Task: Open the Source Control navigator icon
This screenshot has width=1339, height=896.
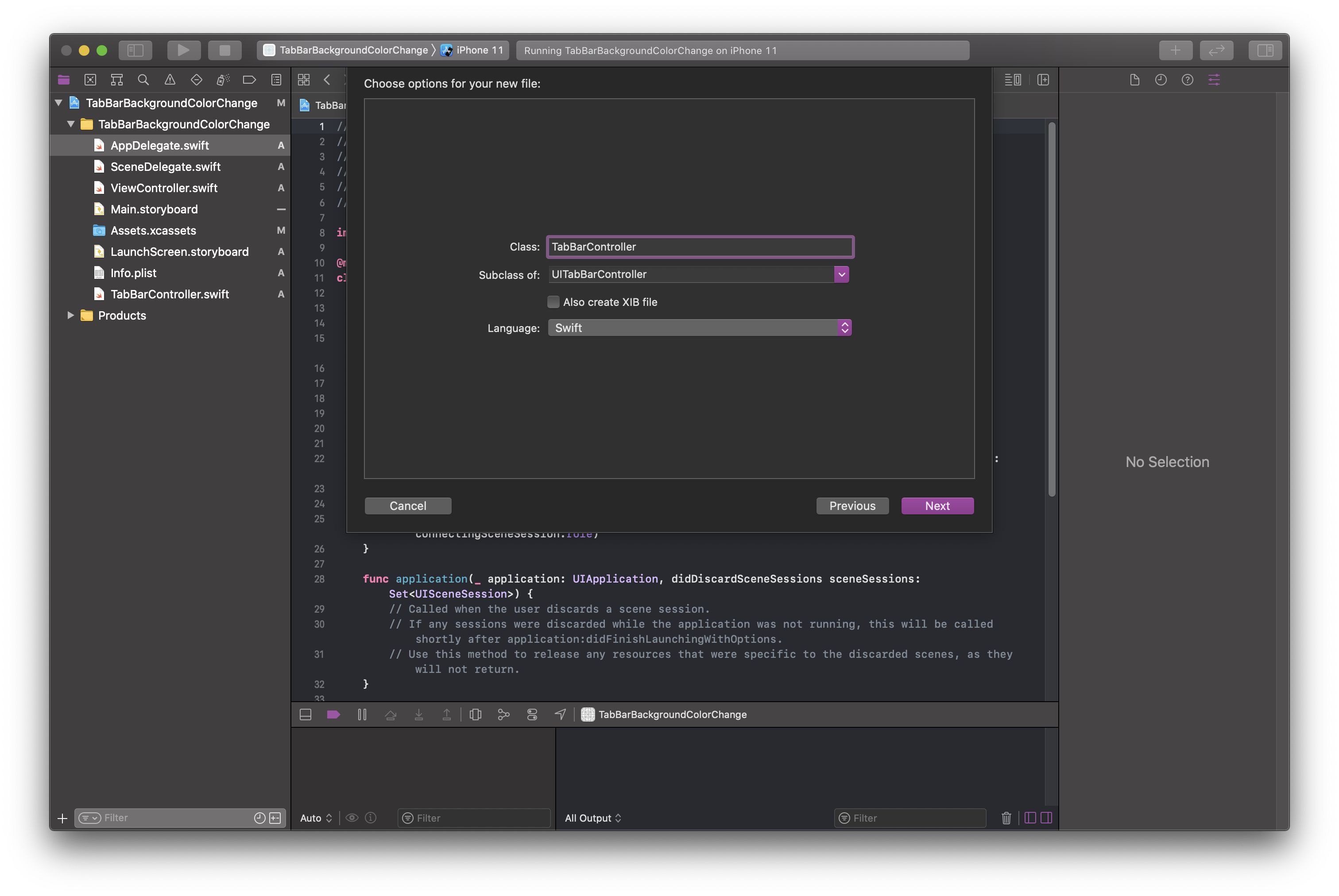Action: (x=90, y=80)
